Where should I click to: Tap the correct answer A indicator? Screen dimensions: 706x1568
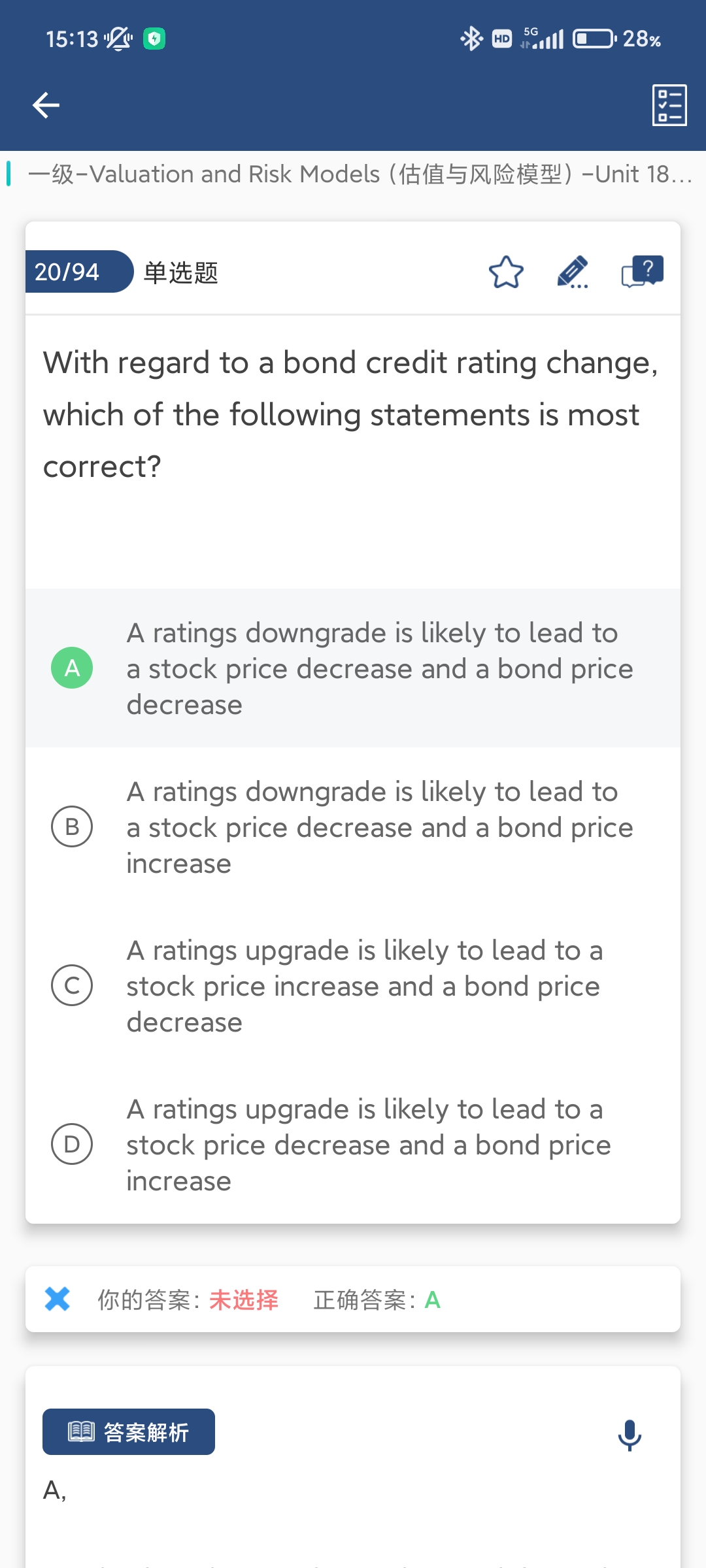click(x=432, y=1300)
